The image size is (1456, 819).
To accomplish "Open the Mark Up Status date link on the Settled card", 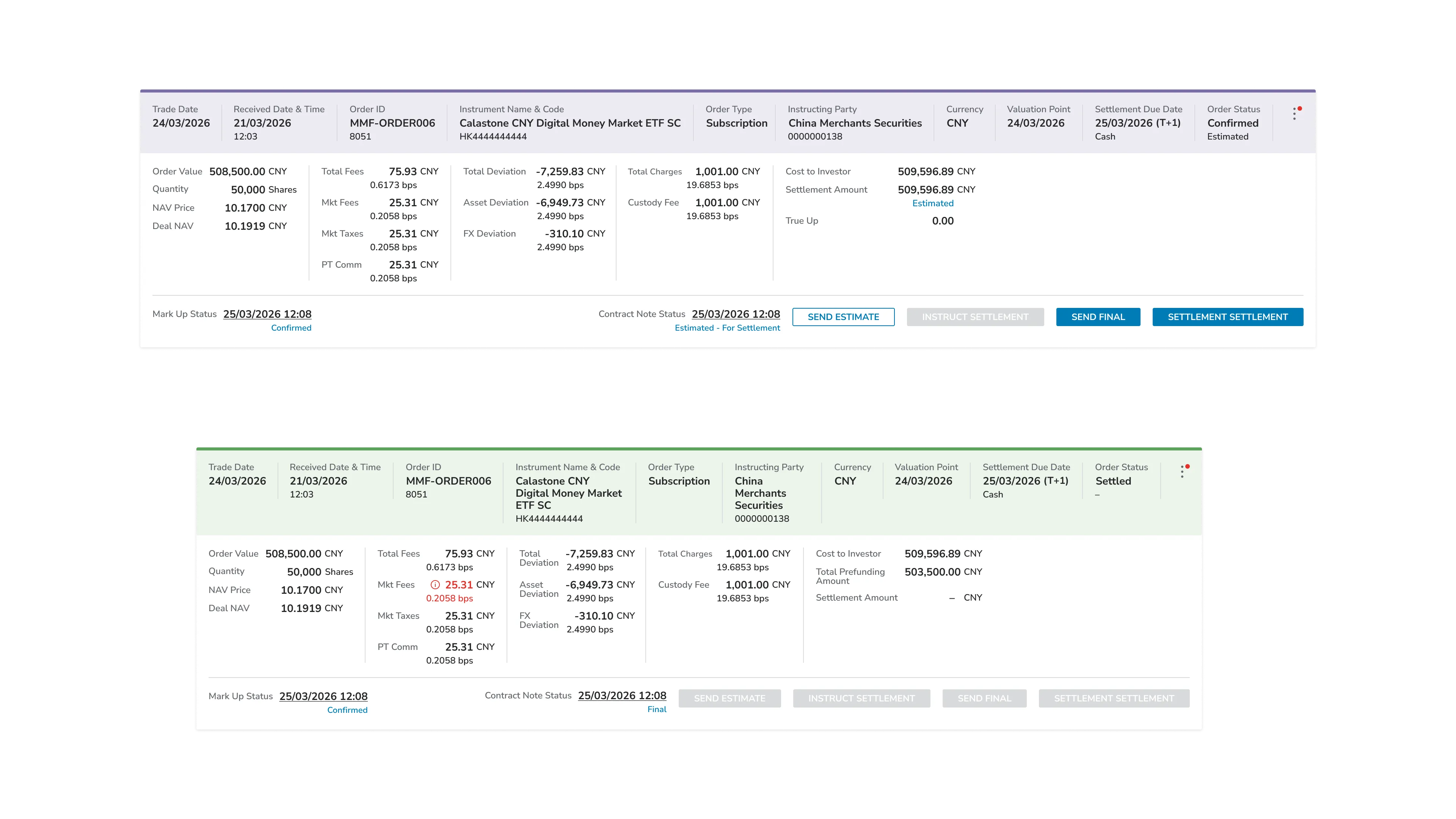I will (323, 697).
